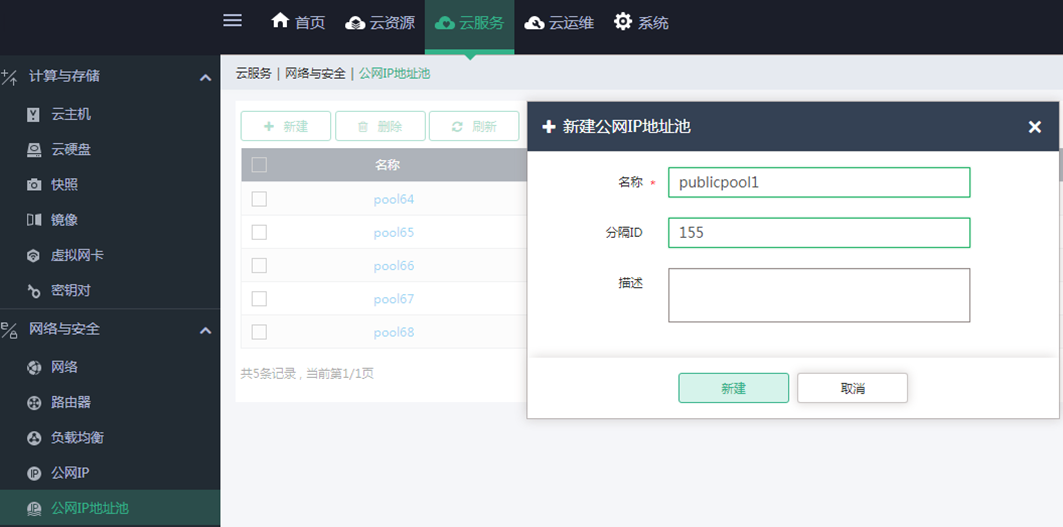Open the pool64 link
Image resolution: width=1063 pixels, height=527 pixels.
pos(394,199)
